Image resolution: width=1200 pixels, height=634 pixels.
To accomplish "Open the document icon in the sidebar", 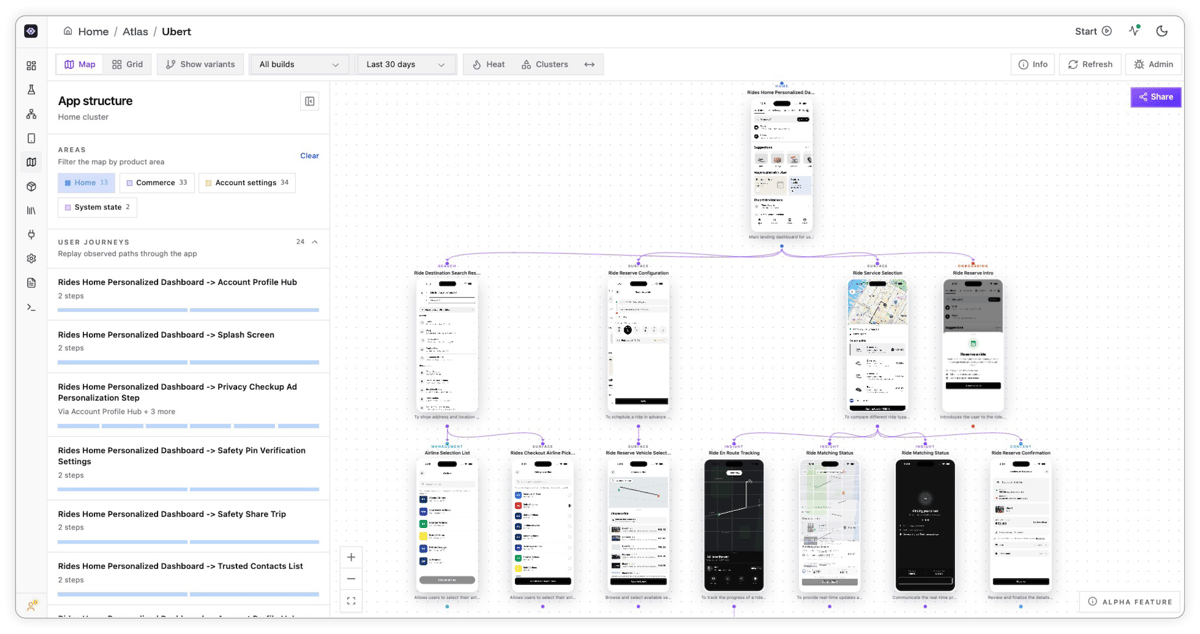I will [x=31, y=283].
